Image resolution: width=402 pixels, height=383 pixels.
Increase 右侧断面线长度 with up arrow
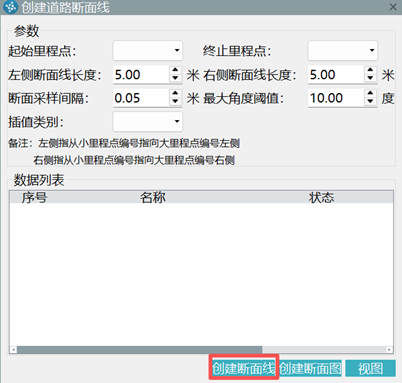pyautogui.click(x=370, y=70)
